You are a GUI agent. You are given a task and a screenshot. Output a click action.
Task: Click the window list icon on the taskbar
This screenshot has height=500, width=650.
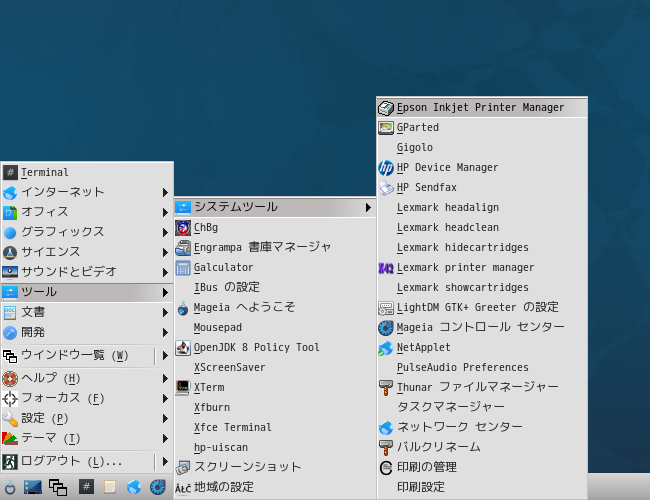pyautogui.click(x=58, y=487)
